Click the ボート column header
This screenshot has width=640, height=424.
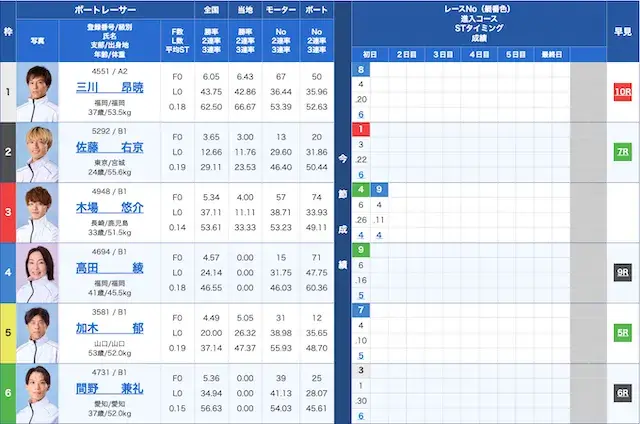click(317, 10)
